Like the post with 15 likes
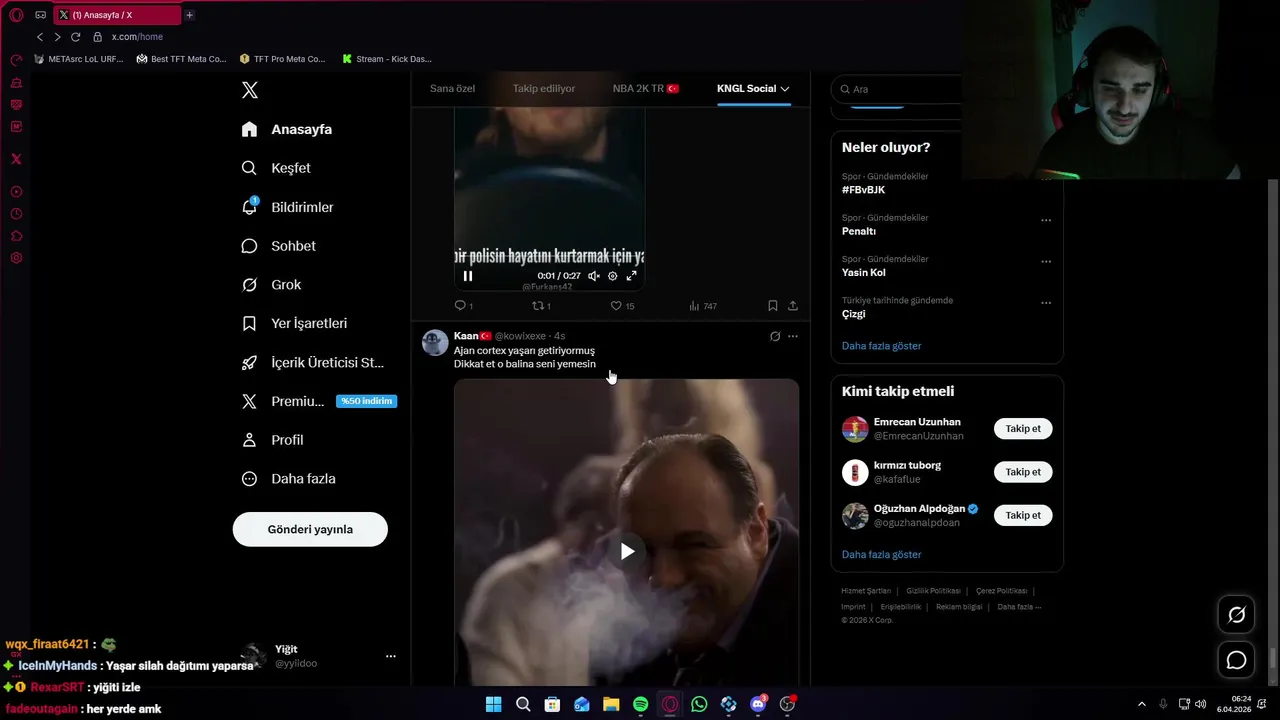Image resolution: width=1280 pixels, height=720 pixels. click(622, 306)
